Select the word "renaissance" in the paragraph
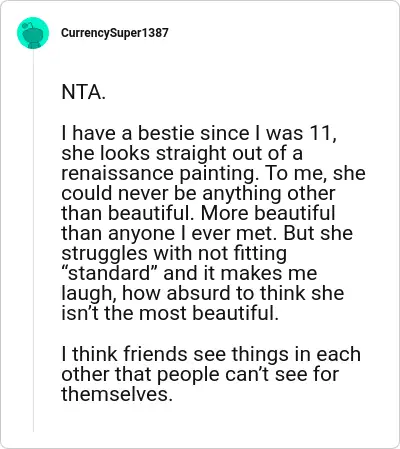400x449 pixels. coord(118,173)
